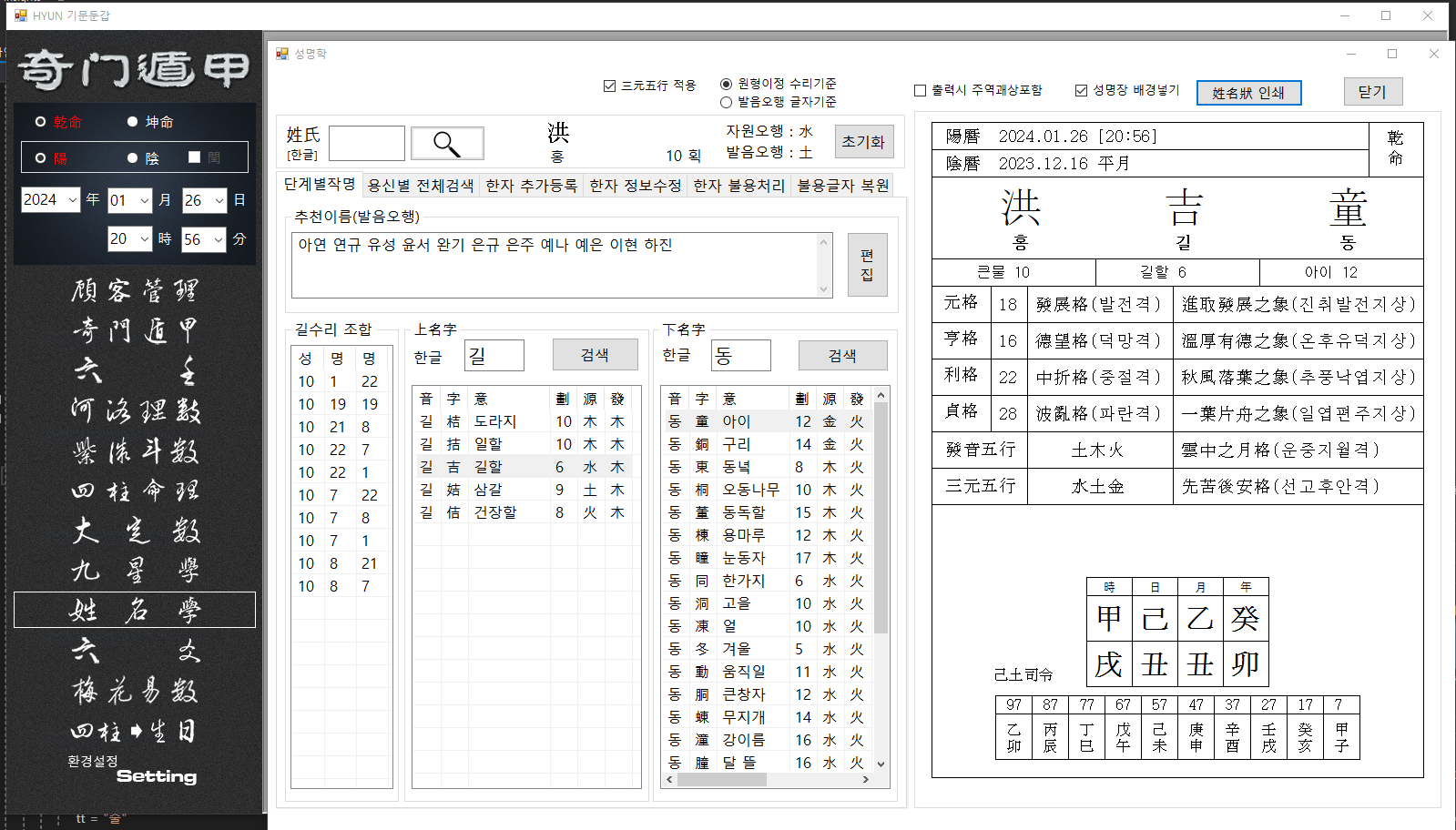Click the 下名字 한글 input containing 동
Viewport: 1456px width, 830px height.
tap(740, 355)
